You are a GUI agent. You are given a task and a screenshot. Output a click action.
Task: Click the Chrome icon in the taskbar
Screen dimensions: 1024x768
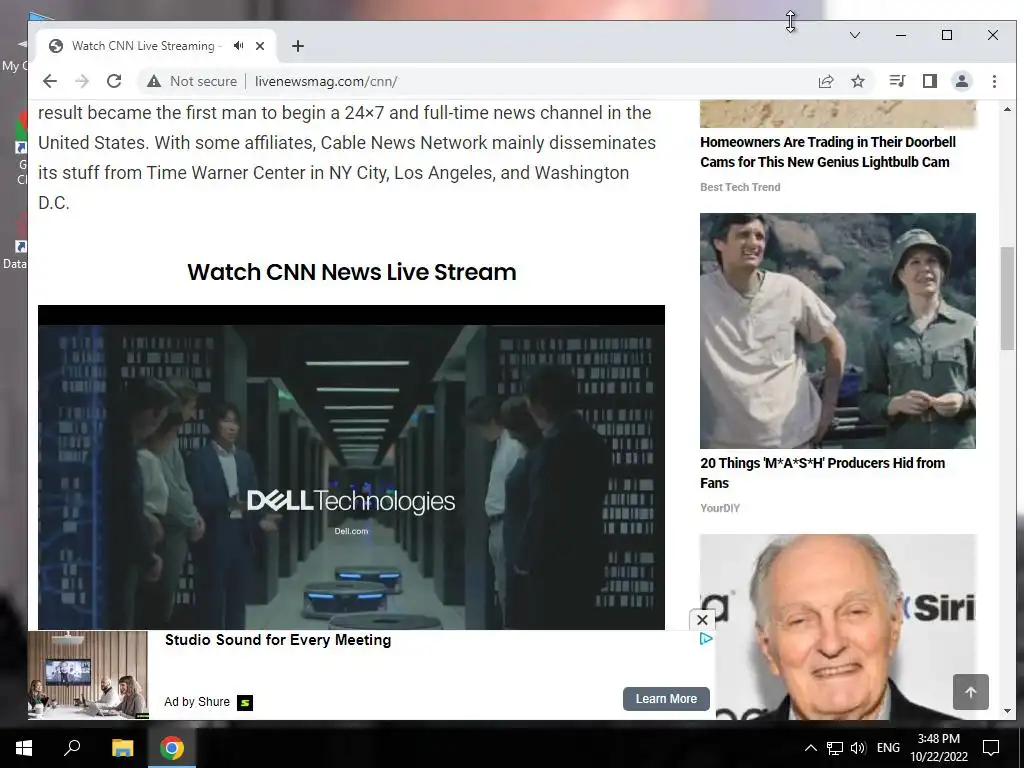point(172,748)
